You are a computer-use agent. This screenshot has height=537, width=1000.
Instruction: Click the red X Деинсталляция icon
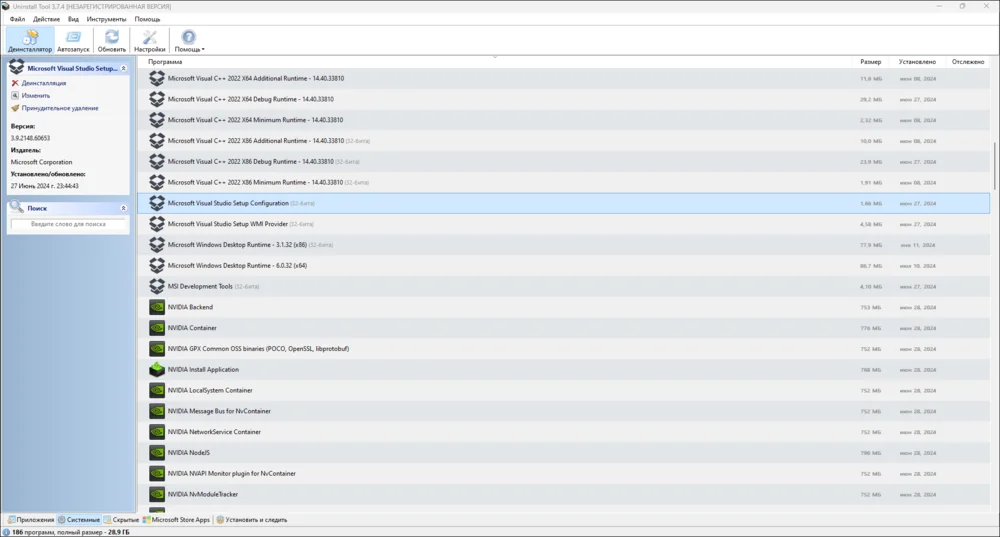click(15, 83)
